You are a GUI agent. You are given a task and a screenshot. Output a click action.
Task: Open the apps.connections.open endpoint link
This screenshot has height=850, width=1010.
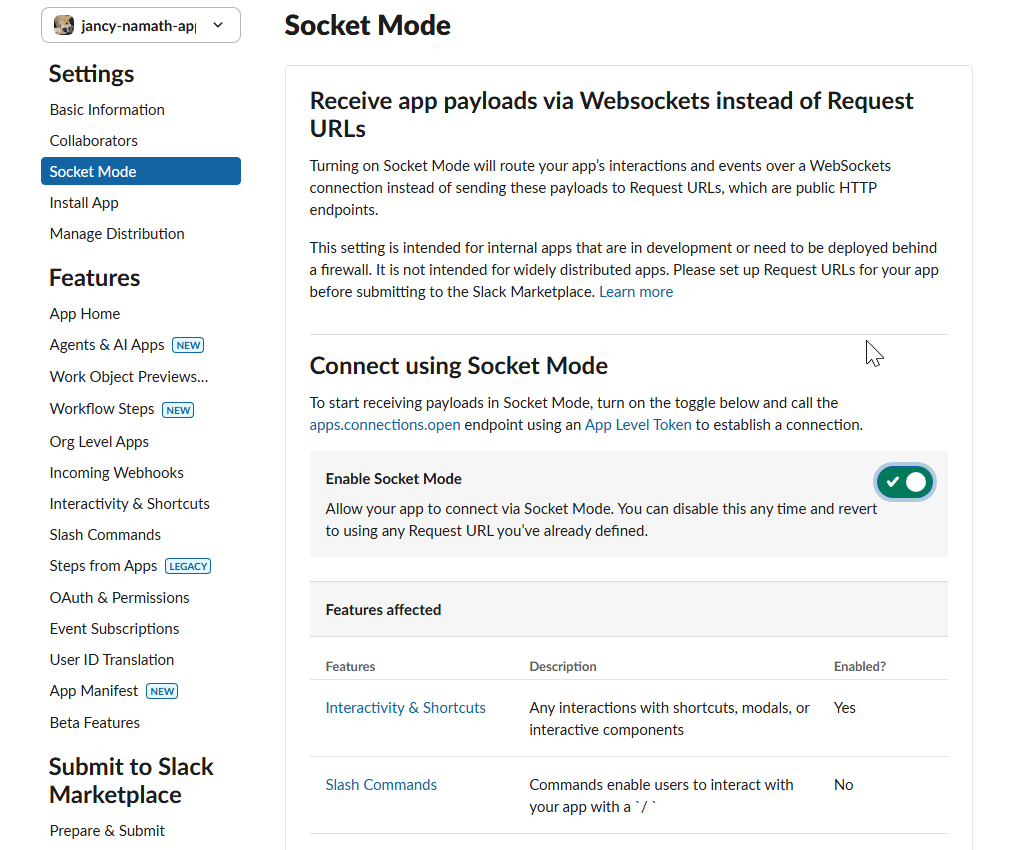(385, 425)
